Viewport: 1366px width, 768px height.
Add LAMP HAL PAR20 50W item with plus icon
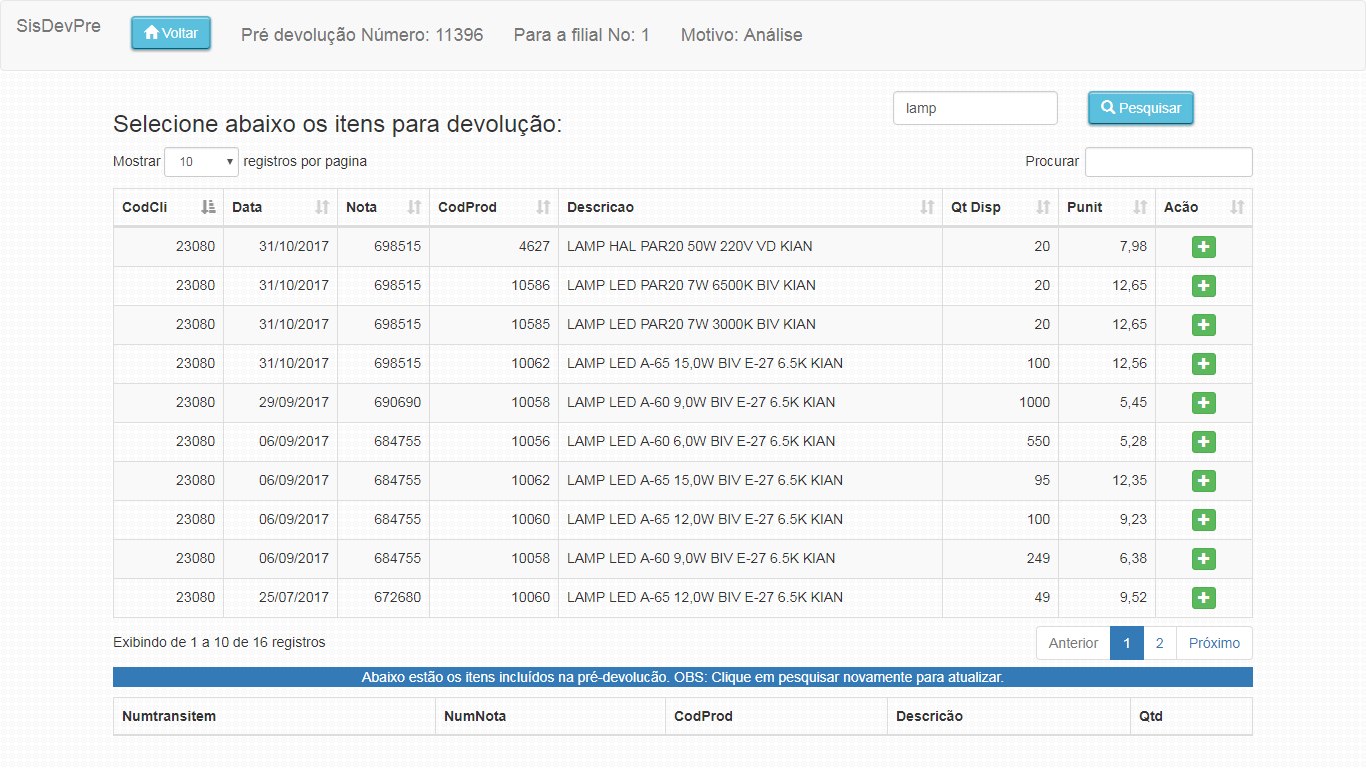1203,247
